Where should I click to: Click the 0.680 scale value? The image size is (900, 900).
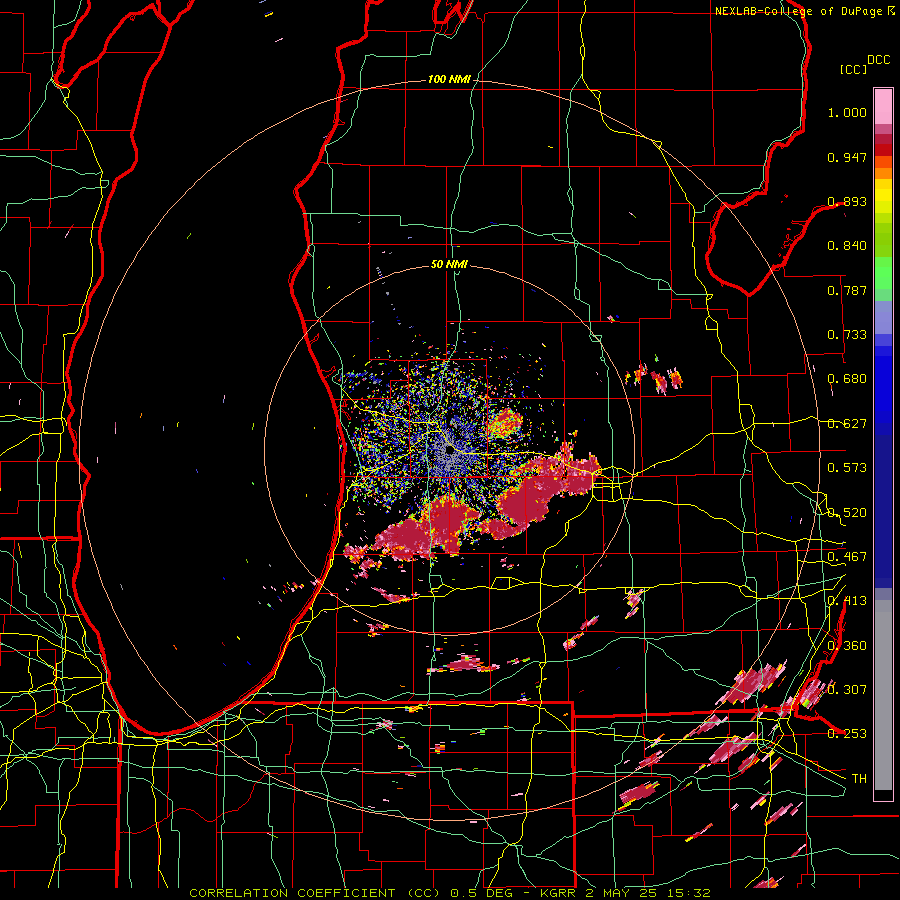847,379
